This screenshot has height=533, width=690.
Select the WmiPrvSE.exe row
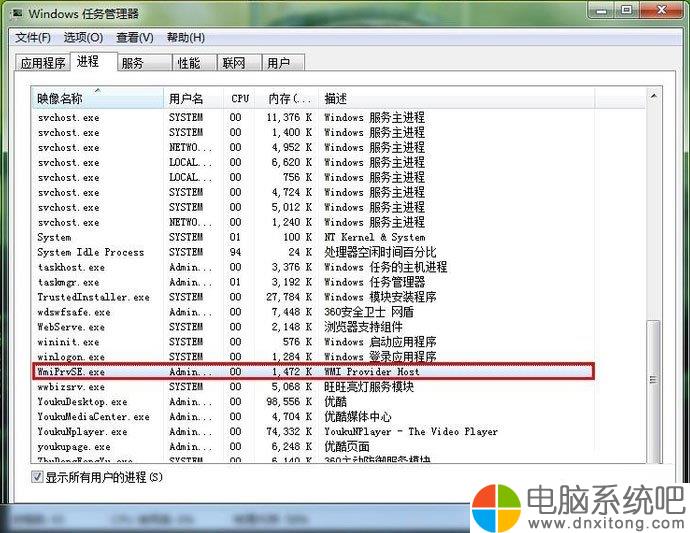point(312,372)
